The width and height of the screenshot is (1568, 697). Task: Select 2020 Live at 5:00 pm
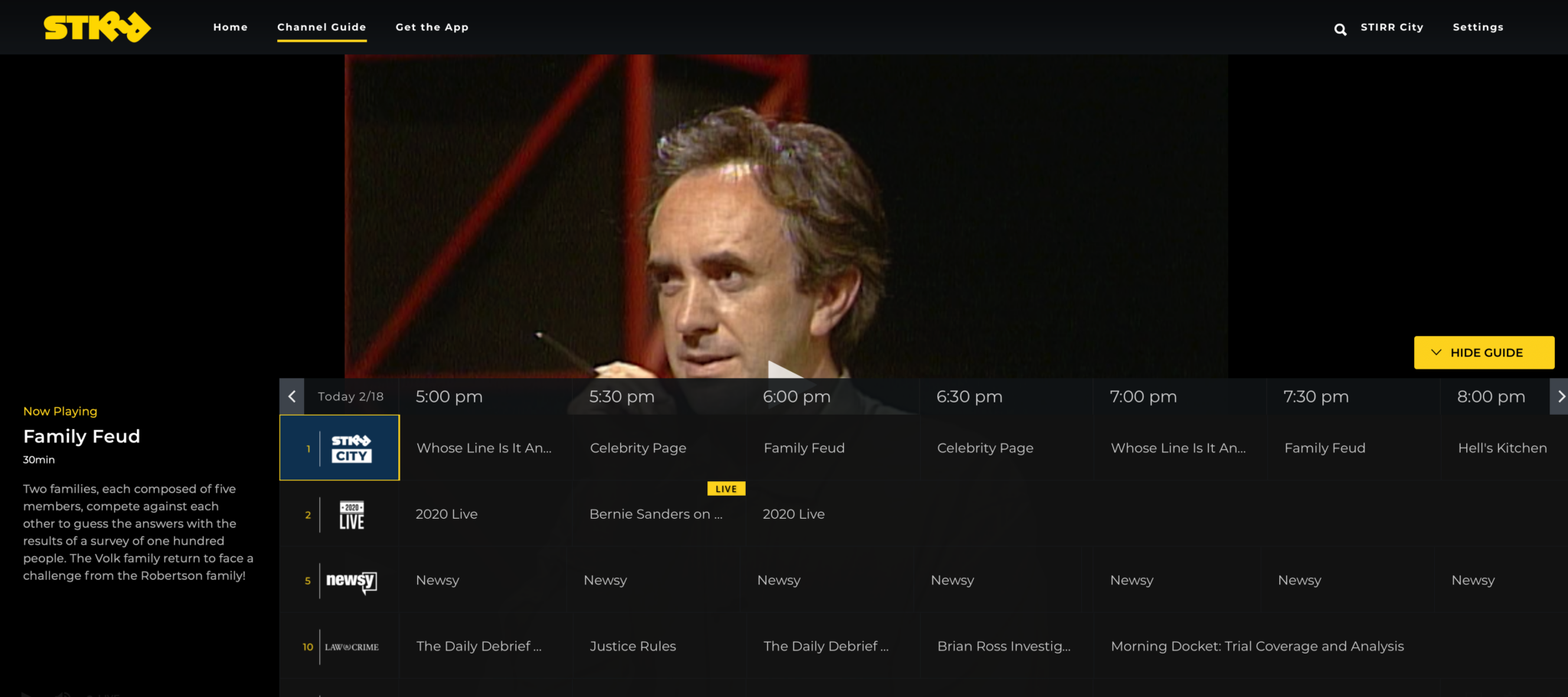coord(485,514)
